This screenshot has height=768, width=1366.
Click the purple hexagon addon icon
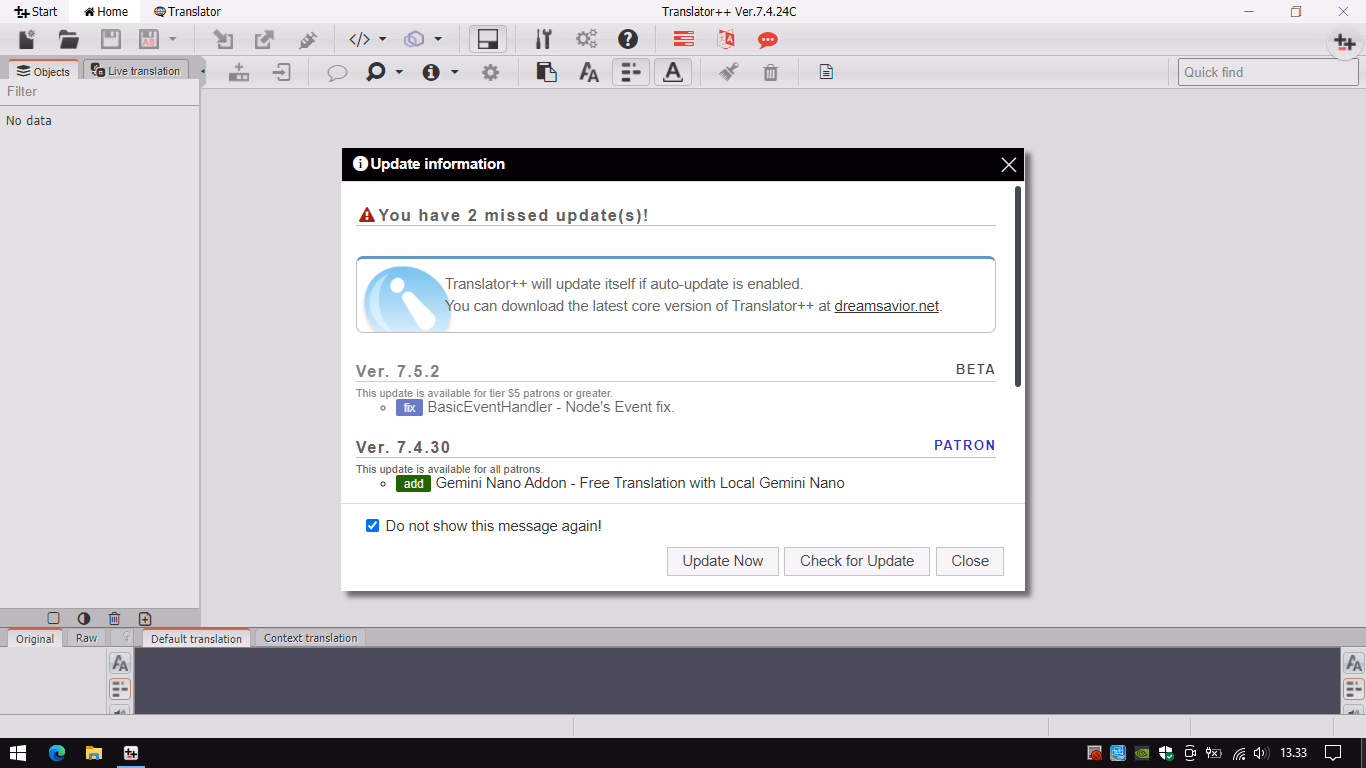tap(414, 40)
